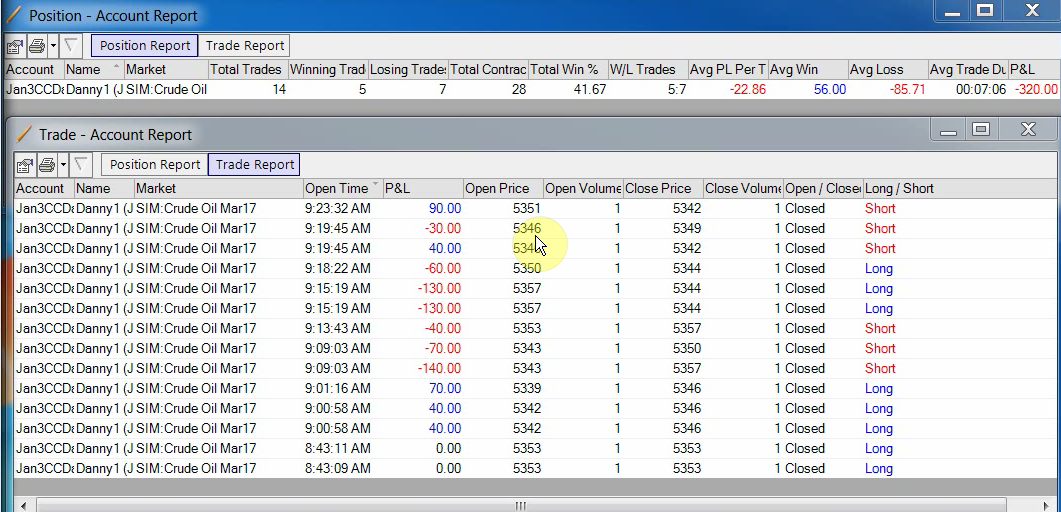
Task: Switch to Position Report tab in Trade window
Action: click(x=155, y=164)
